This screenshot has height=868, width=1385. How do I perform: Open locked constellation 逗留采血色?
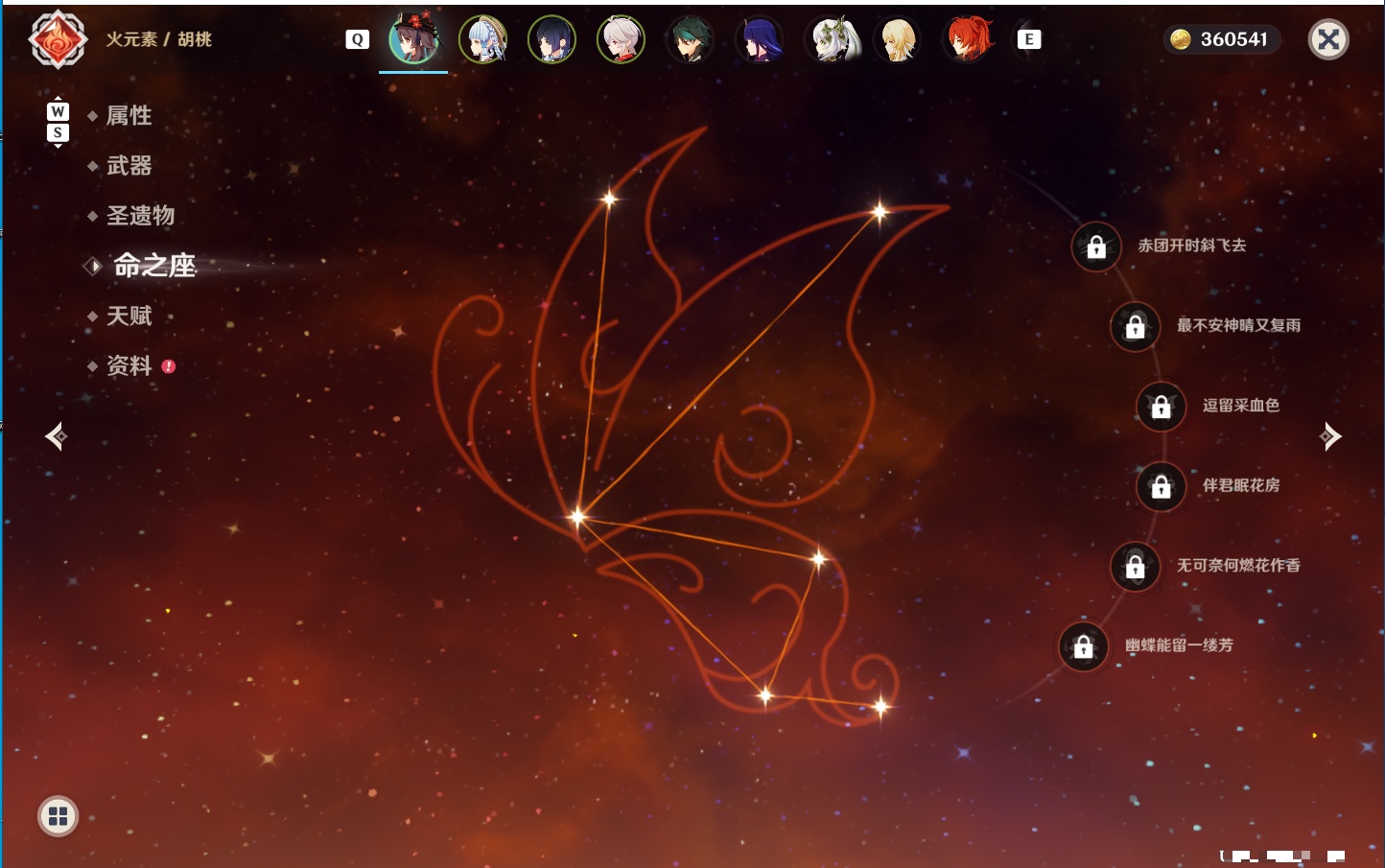pos(1161,407)
